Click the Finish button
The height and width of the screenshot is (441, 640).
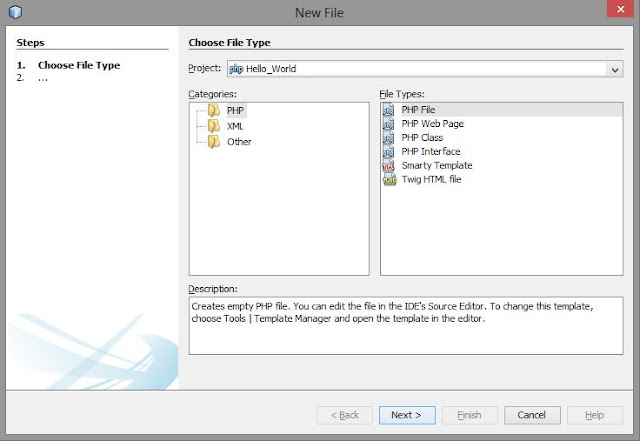469,415
